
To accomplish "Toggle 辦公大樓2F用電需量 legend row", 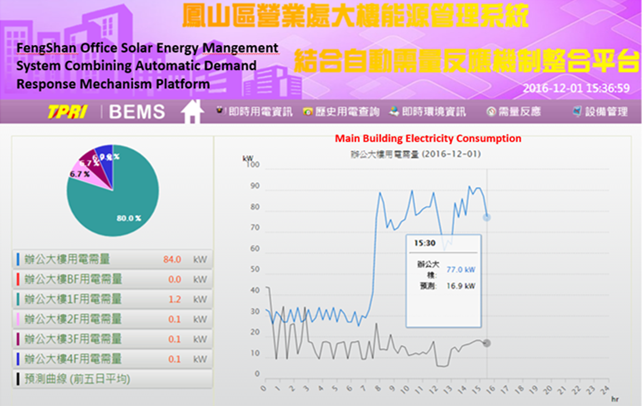I will 113,319.
